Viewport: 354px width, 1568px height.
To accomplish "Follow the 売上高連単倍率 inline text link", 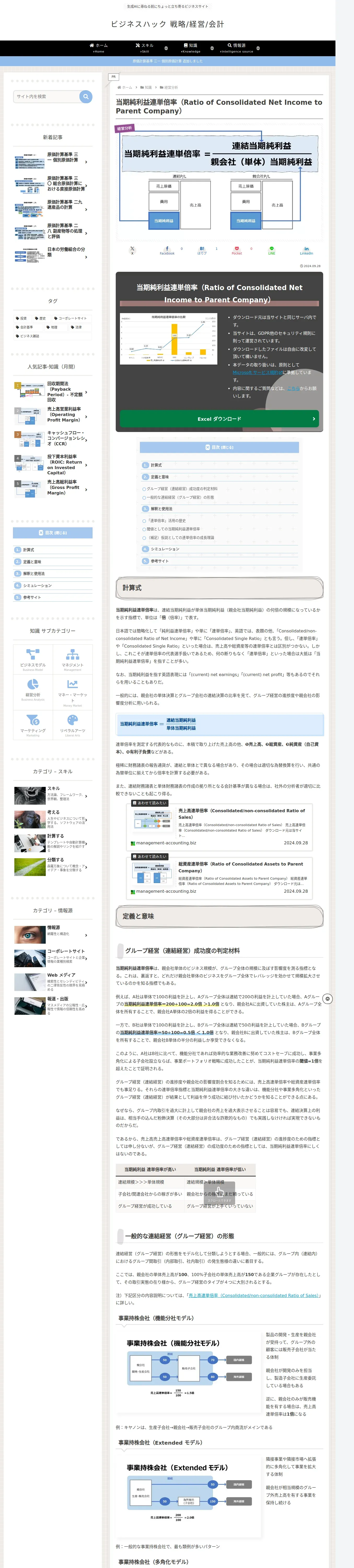I will point(254,1295).
